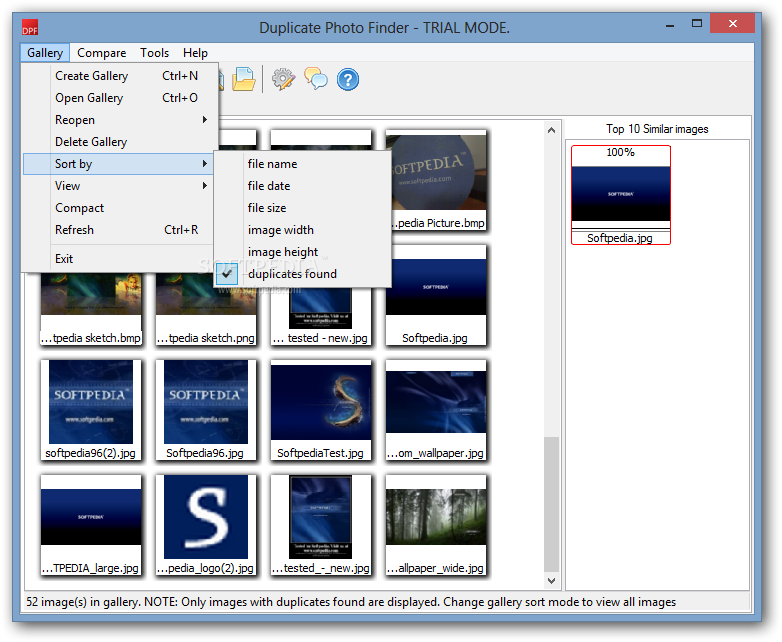Click the Top 10 Similar images header
The height and width of the screenshot is (642, 782).
[x=657, y=129]
